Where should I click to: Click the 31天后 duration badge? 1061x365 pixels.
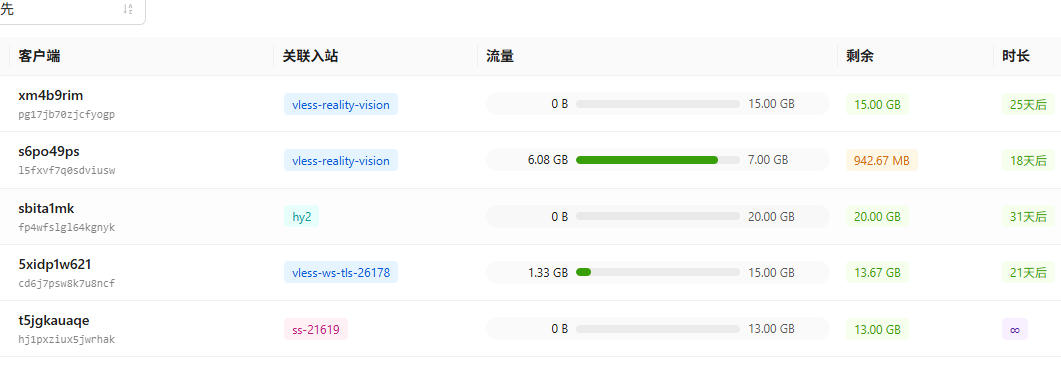point(1028,217)
